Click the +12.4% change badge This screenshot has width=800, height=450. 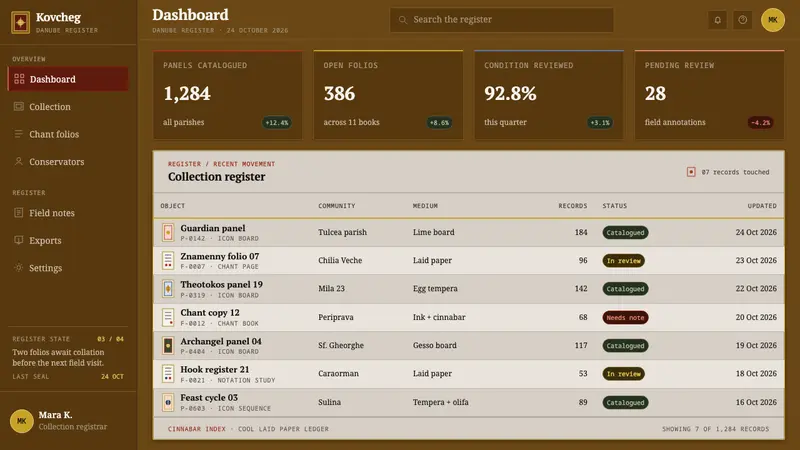(x=277, y=122)
